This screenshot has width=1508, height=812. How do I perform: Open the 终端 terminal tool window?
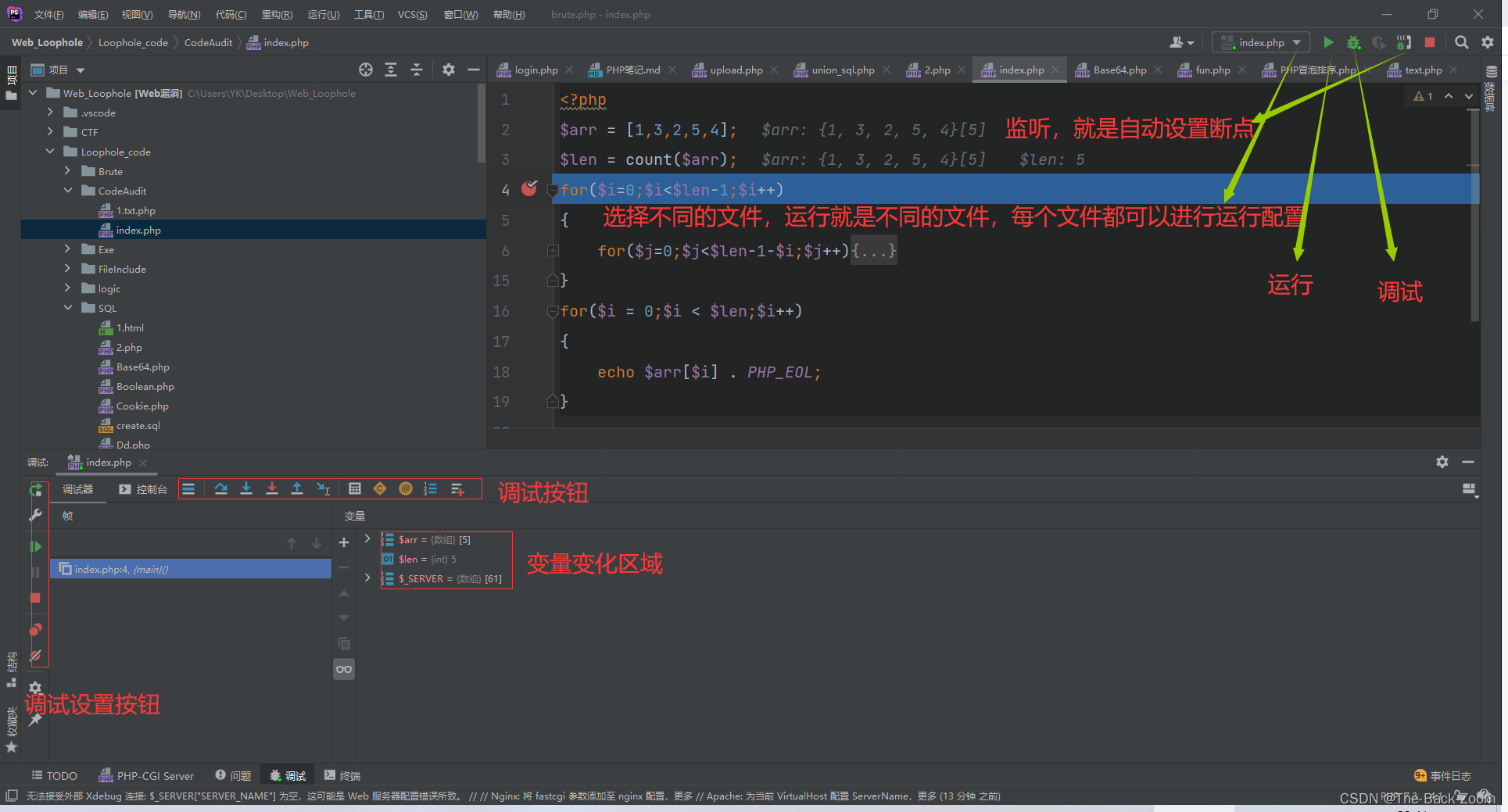[x=342, y=775]
